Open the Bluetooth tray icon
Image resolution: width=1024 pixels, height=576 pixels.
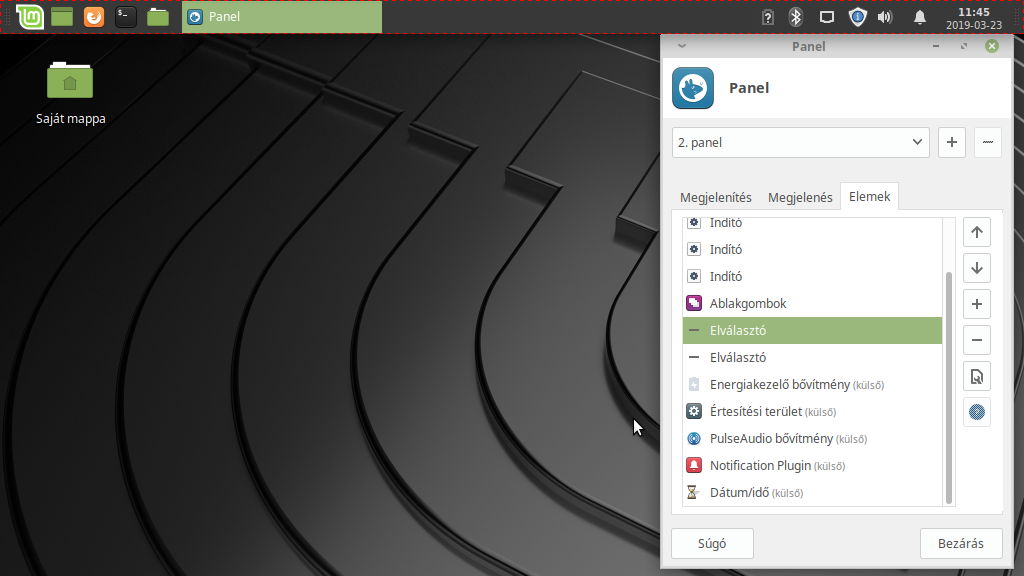click(795, 17)
